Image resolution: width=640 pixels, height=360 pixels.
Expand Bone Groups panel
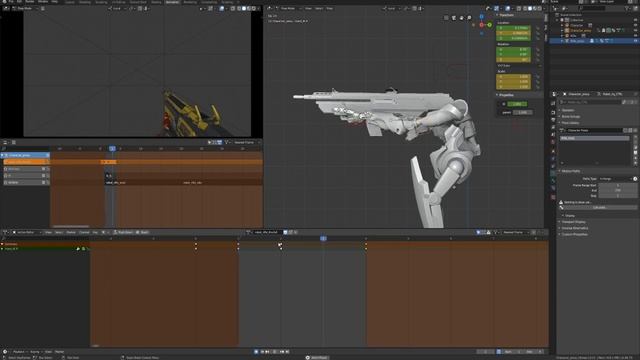(570, 116)
